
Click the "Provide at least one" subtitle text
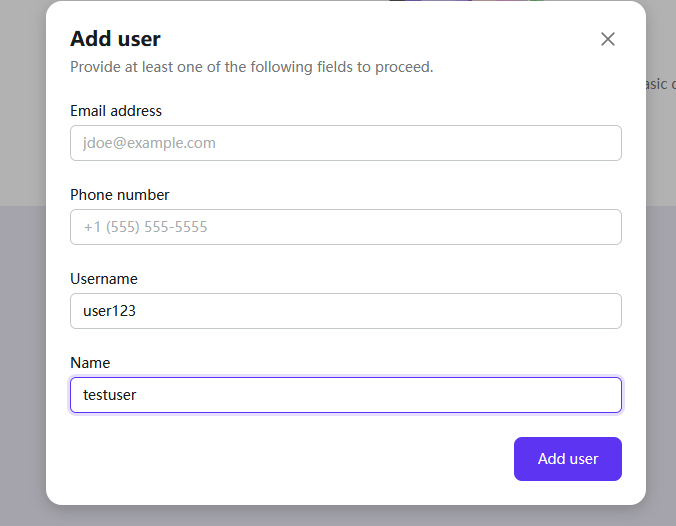point(251,67)
